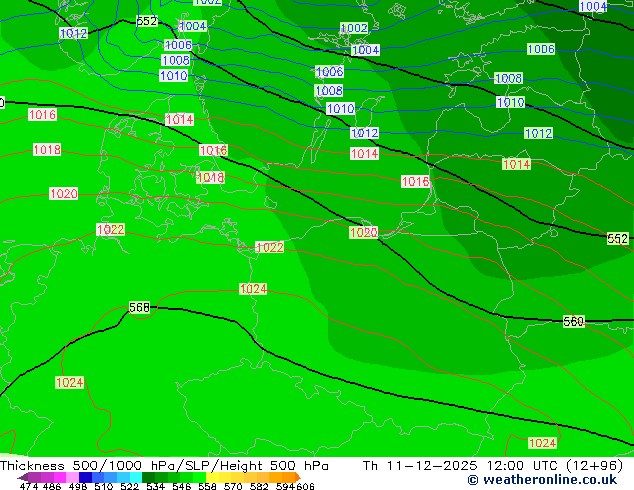Select the bright magenta legend swatch
The height and width of the screenshot is (490, 634).
[x=60, y=477]
